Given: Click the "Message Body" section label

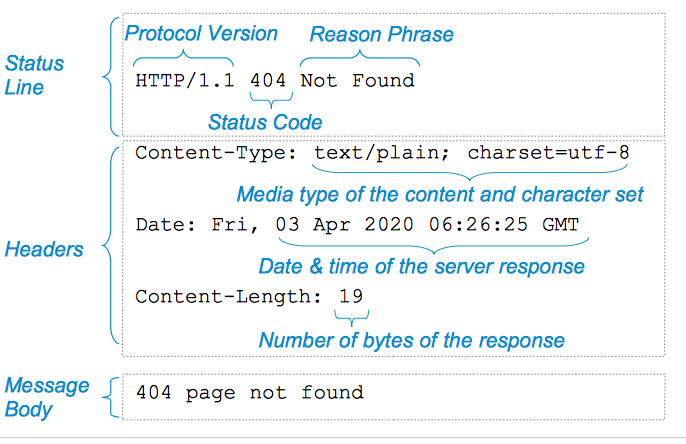Looking at the screenshot, I should point(47,397).
